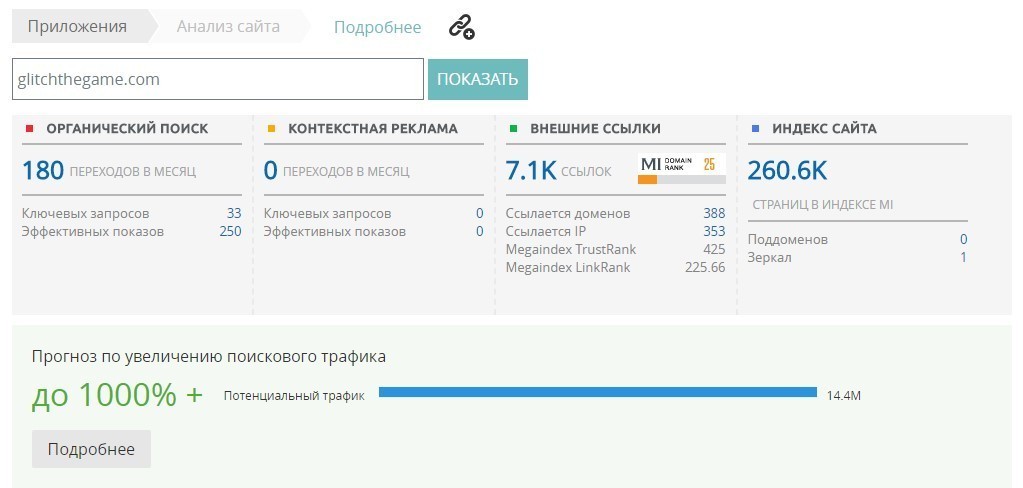Click the grey Подробнее button under forecast
Screen dimensions: 1023x488
pos(91,449)
